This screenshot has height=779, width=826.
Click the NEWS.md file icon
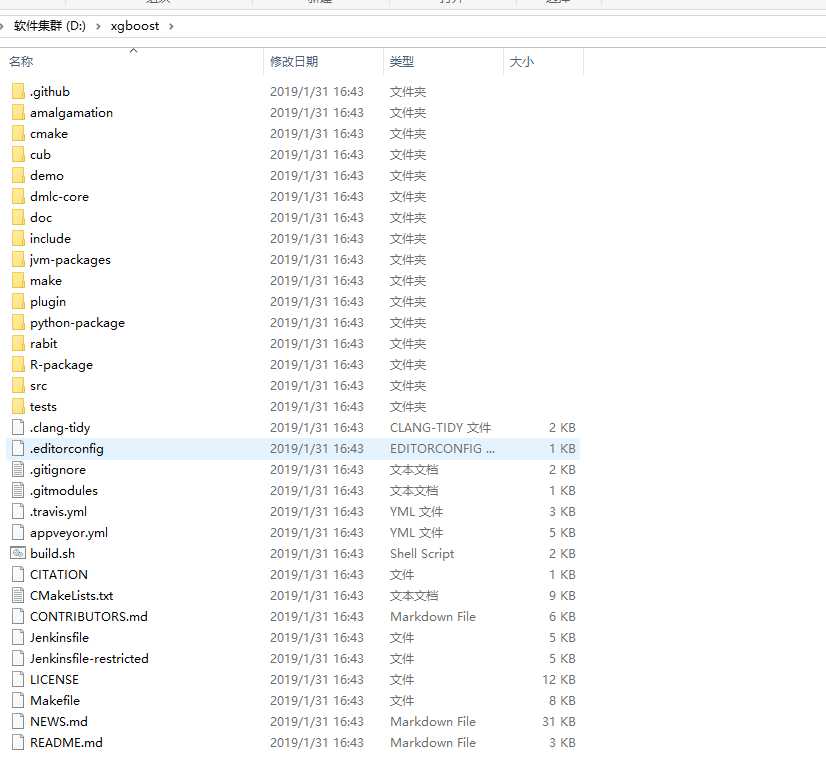point(18,722)
